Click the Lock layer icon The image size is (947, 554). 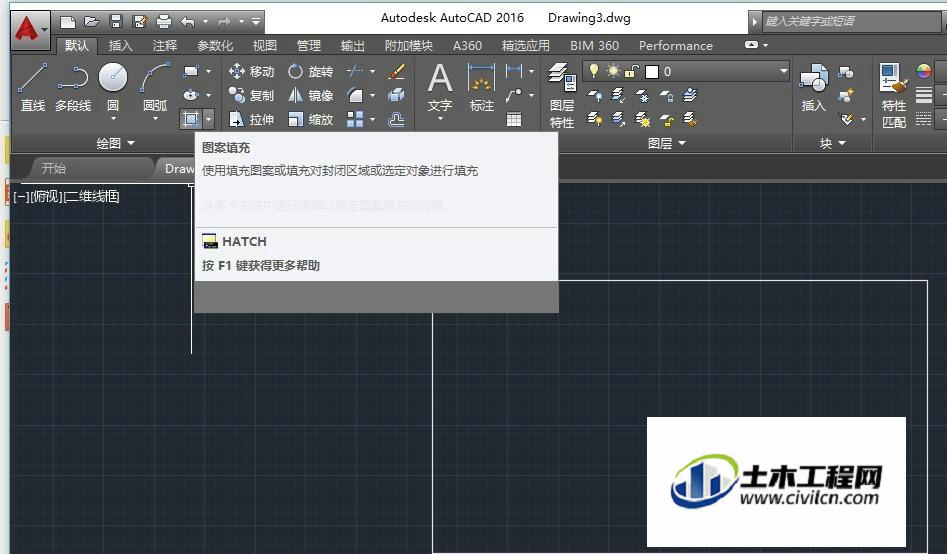click(x=667, y=95)
